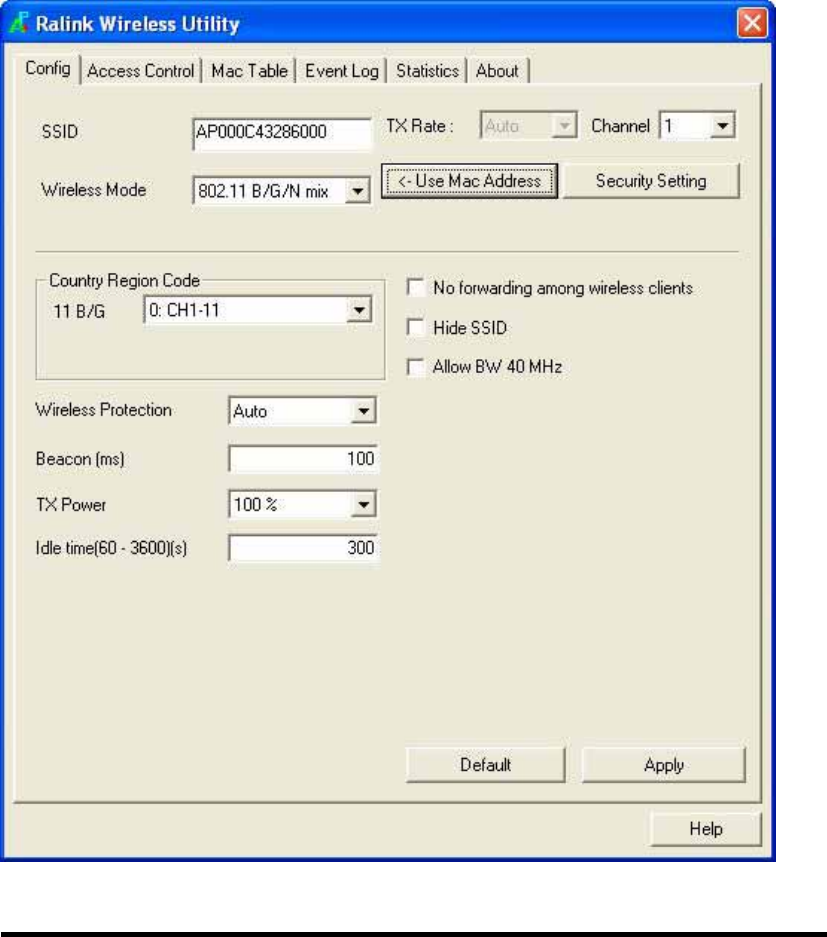827x937 pixels.
Task: Click the Wireless Mode label
Action: coord(94,190)
